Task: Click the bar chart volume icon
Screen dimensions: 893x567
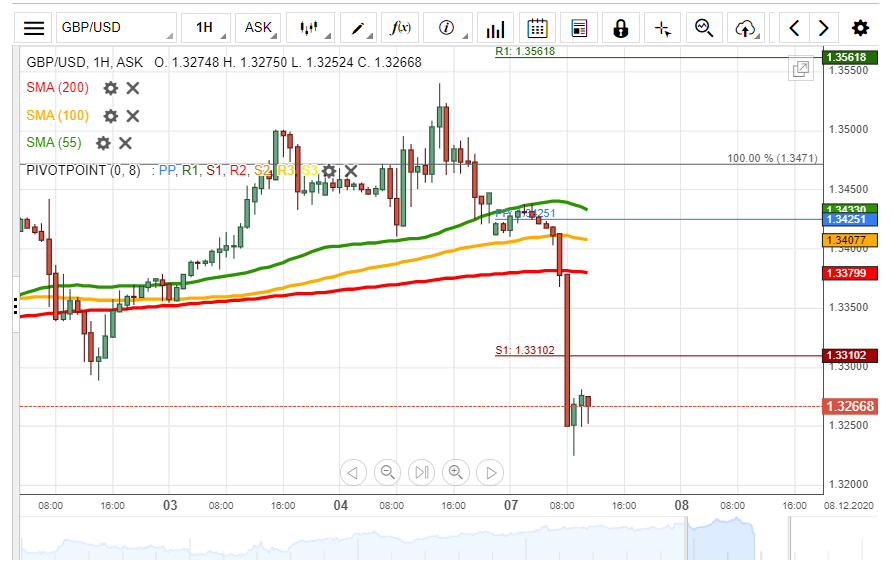Action: point(495,28)
